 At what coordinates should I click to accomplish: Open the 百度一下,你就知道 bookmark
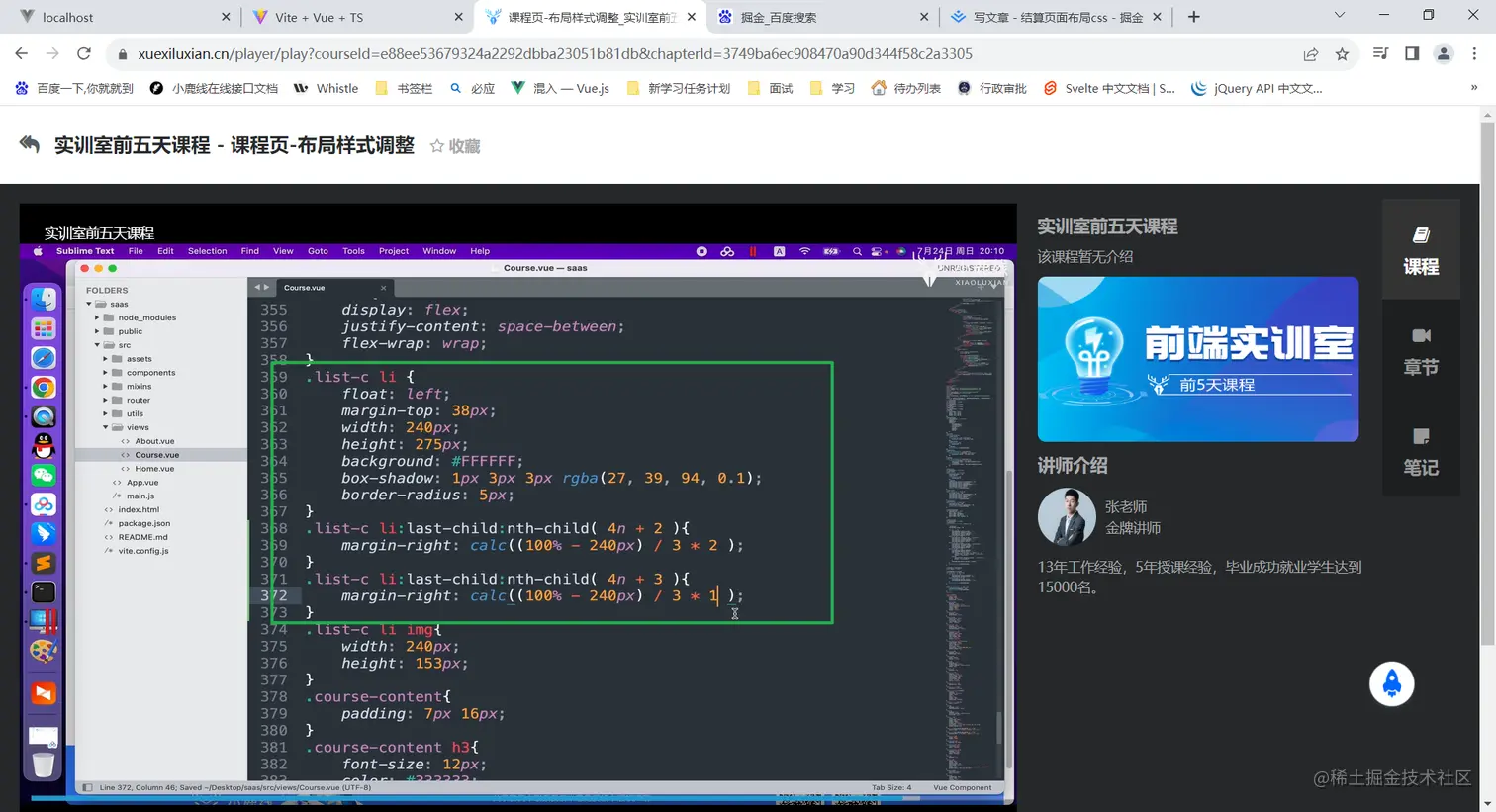[75, 88]
